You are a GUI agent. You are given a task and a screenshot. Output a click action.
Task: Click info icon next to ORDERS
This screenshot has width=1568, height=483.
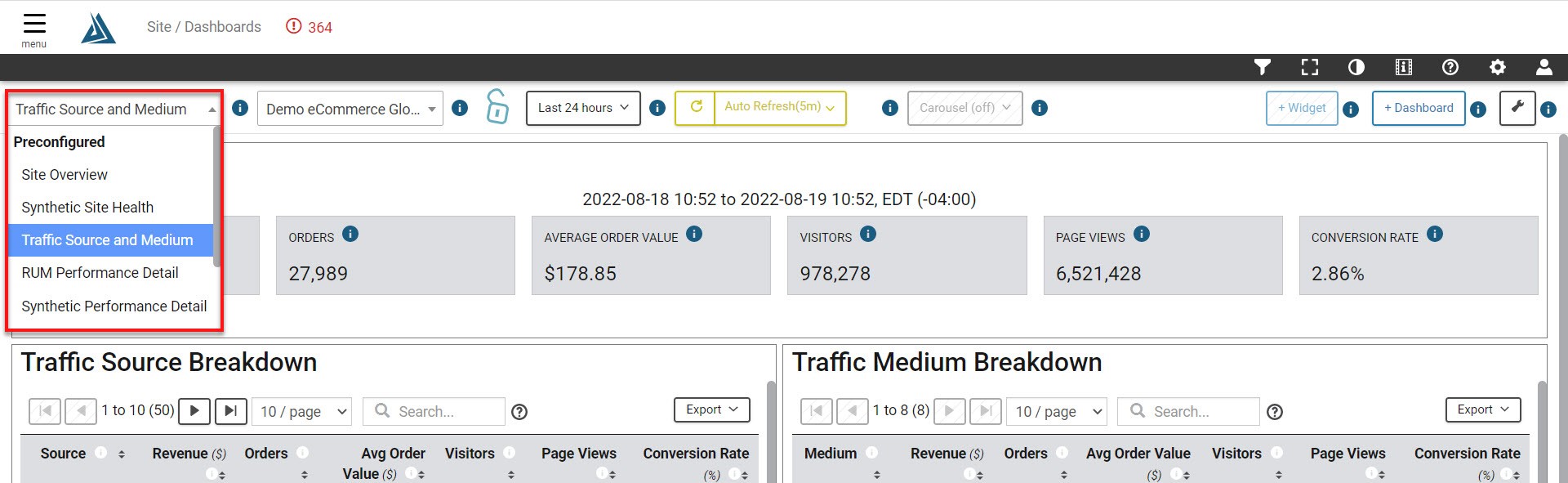tap(350, 234)
